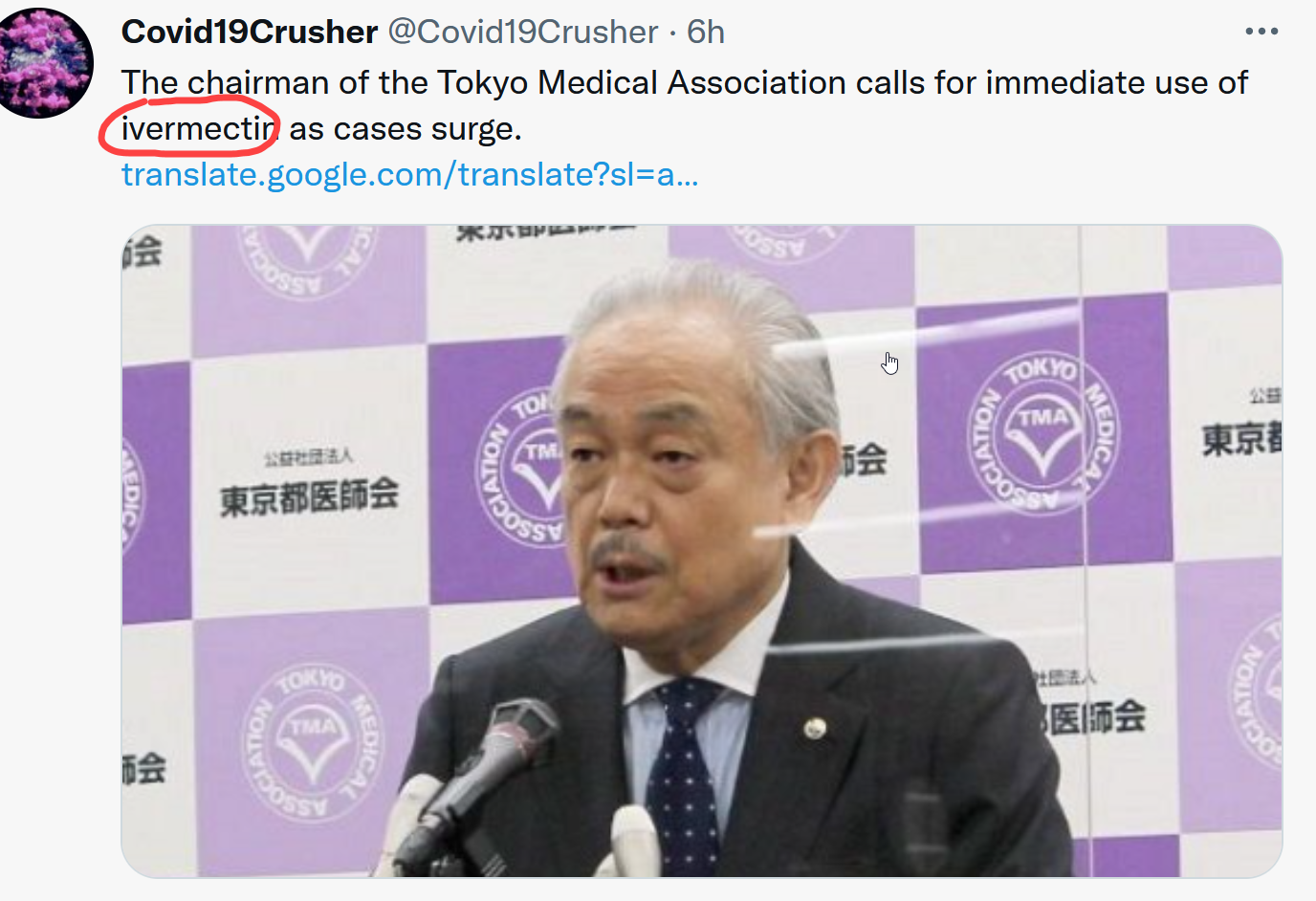Click the full TMA logo right of speaker
Viewport: 1316px width, 901px height.
(x=1044, y=432)
